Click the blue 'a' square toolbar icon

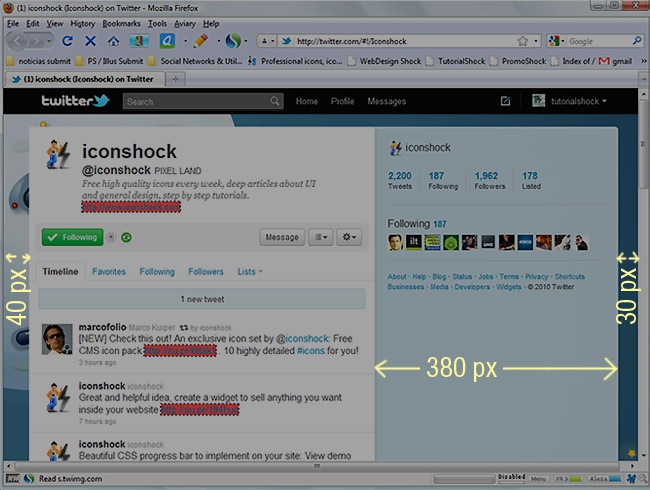pyautogui.click(x=167, y=41)
